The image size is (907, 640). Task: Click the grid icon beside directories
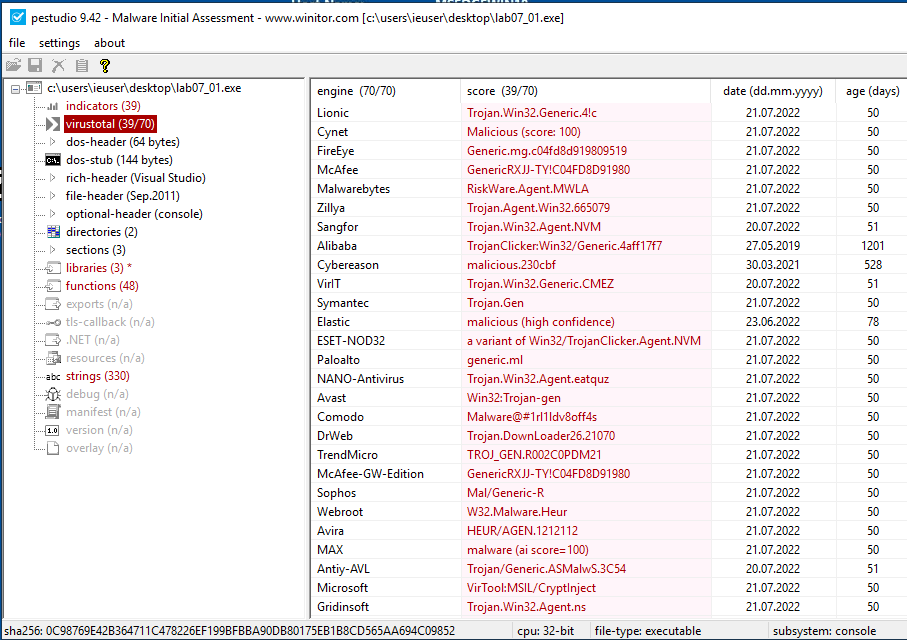53,232
